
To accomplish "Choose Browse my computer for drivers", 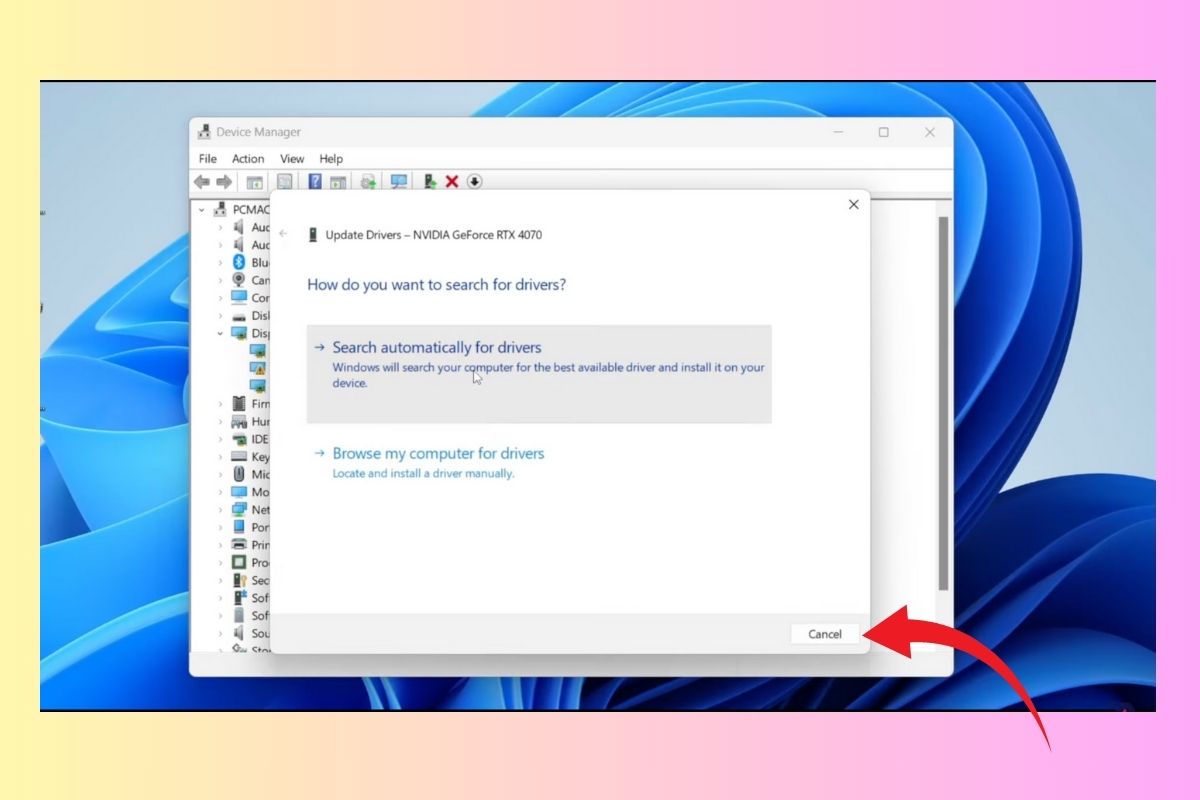I will coord(439,462).
